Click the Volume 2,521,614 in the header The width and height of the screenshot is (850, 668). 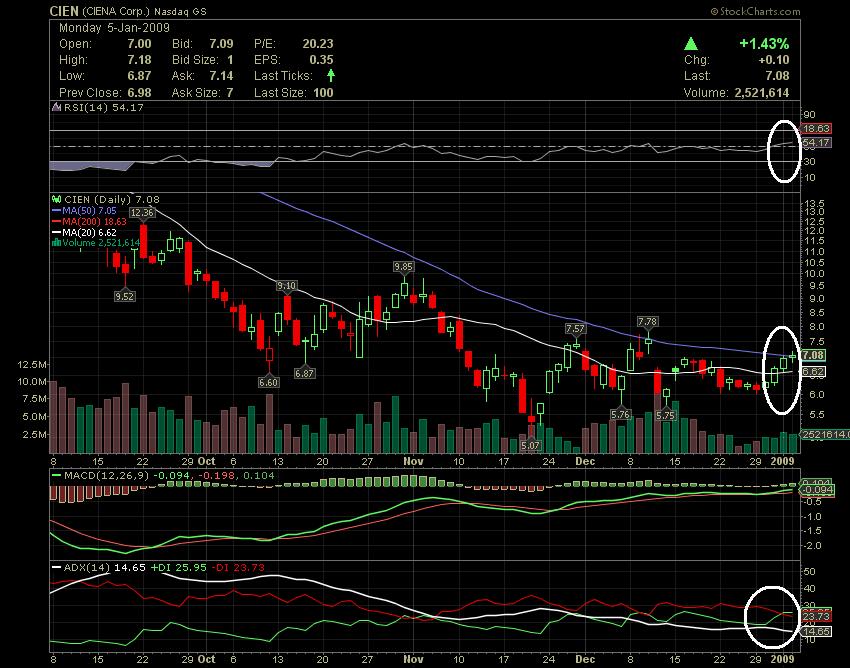(762, 93)
